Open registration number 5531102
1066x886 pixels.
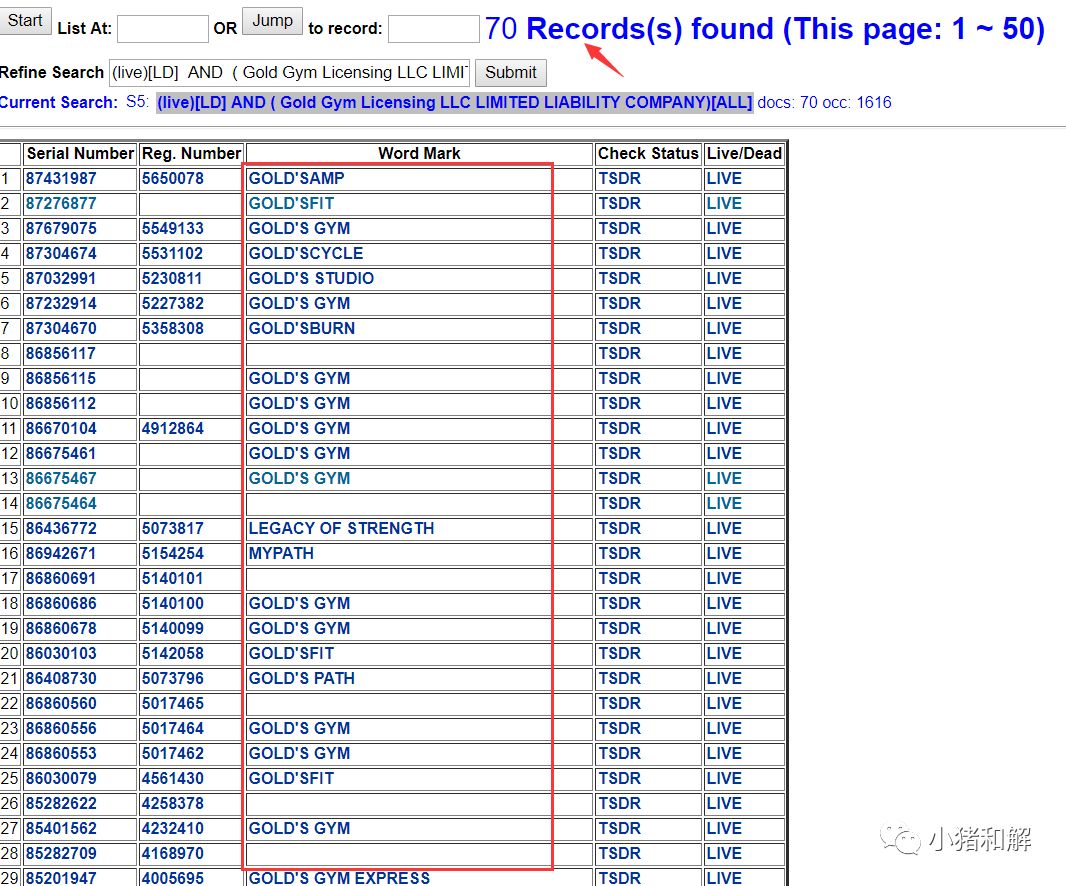click(173, 254)
